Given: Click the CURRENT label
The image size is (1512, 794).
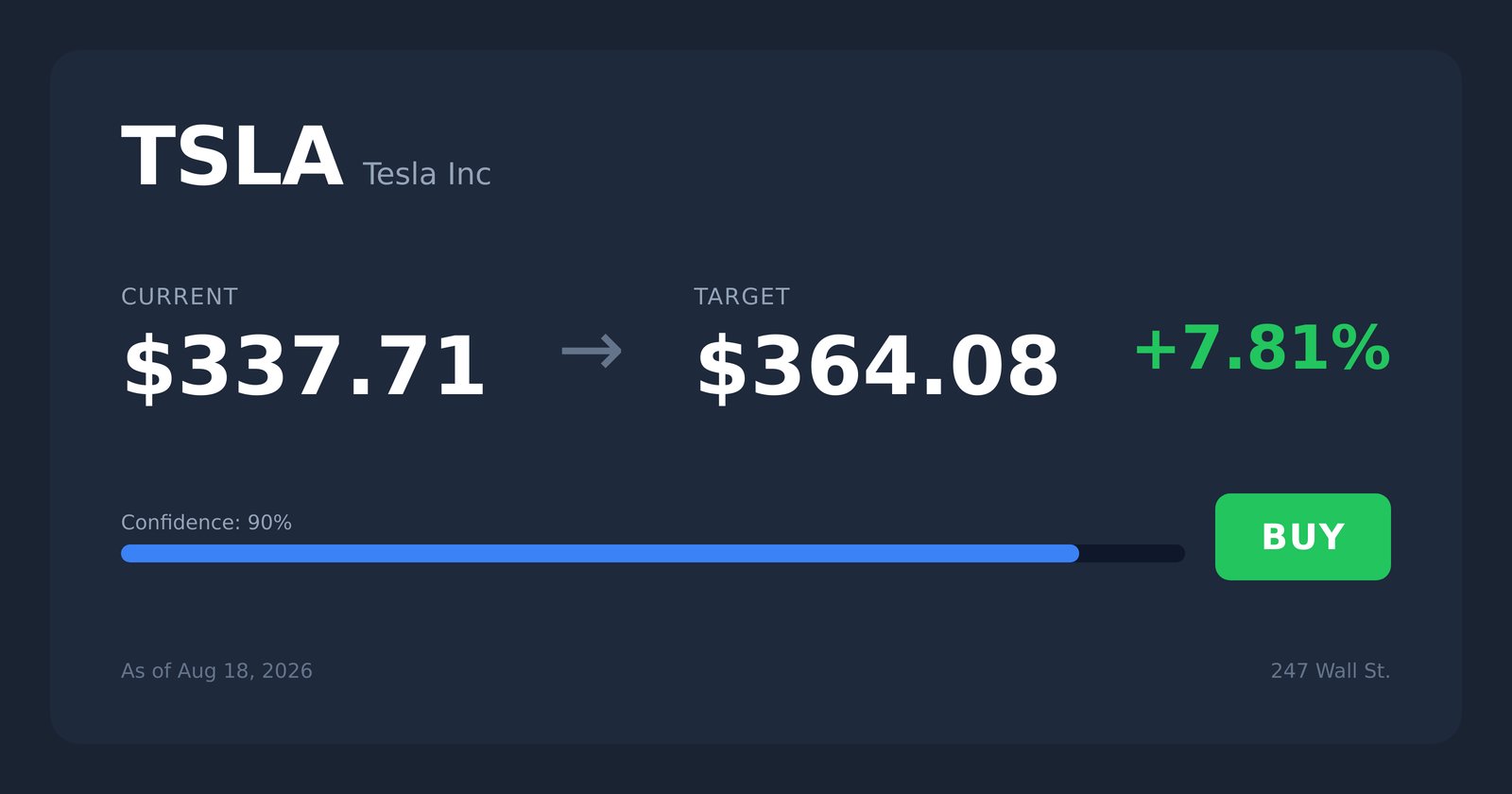Looking at the screenshot, I should (180, 297).
